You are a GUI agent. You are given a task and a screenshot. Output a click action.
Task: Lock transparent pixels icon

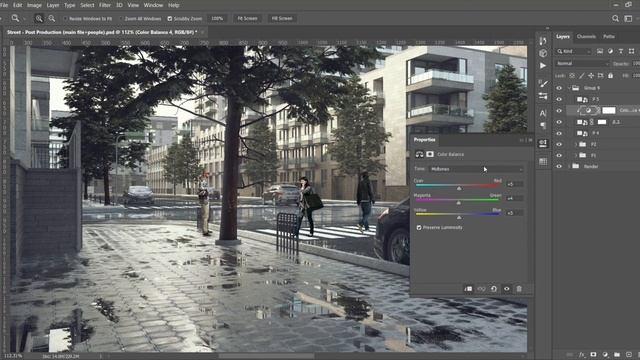point(572,76)
